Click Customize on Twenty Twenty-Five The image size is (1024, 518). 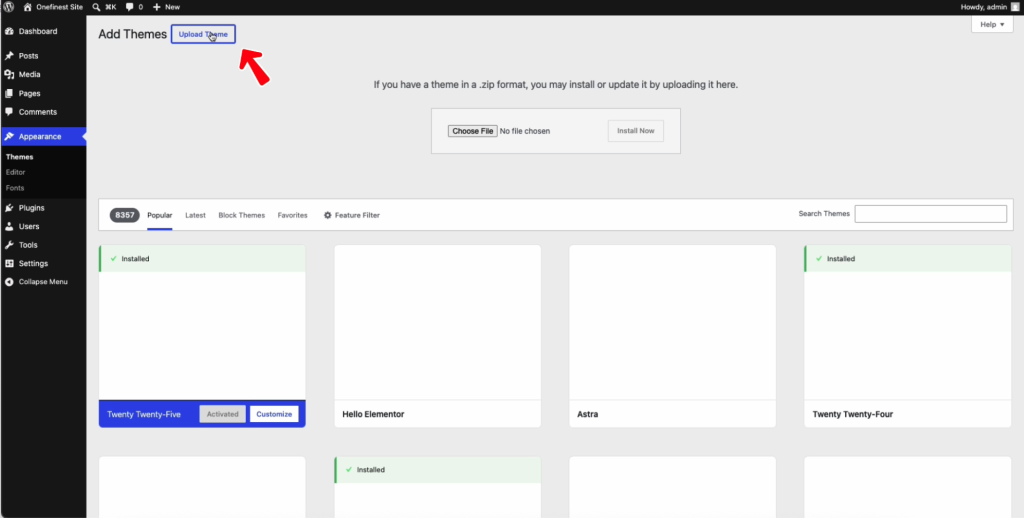[x=274, y=414]
